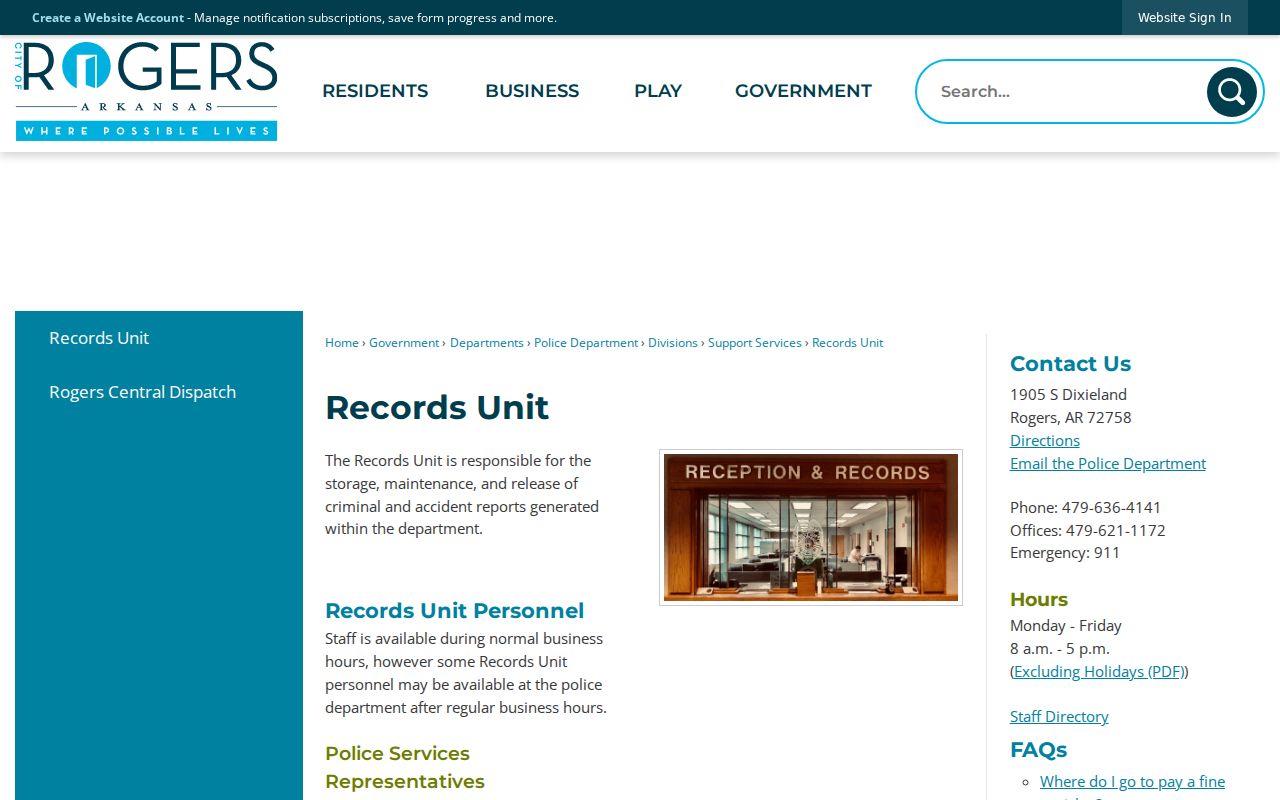
Task: Go to Government in the breadcrumb
Action: tap(404, 343)
